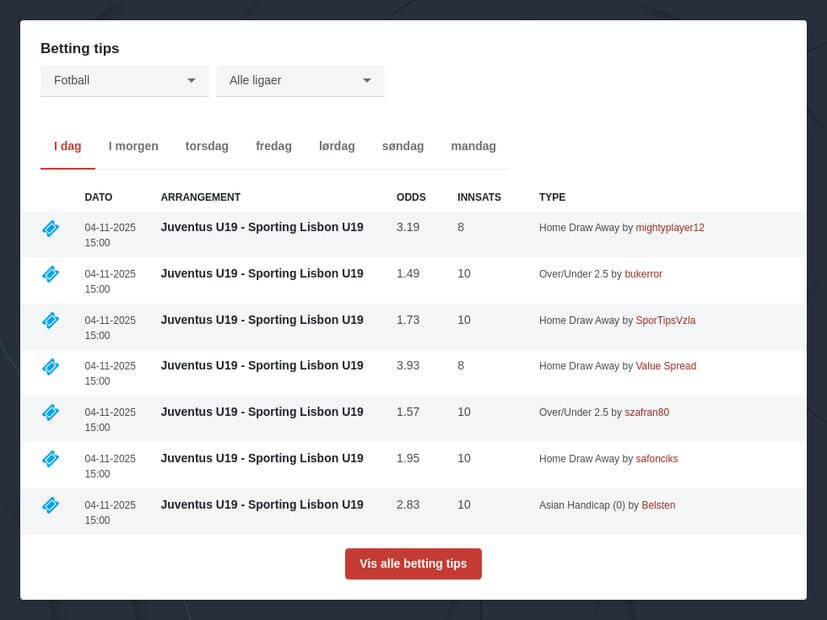Switch to the I morgen tab

coord(132,146)
